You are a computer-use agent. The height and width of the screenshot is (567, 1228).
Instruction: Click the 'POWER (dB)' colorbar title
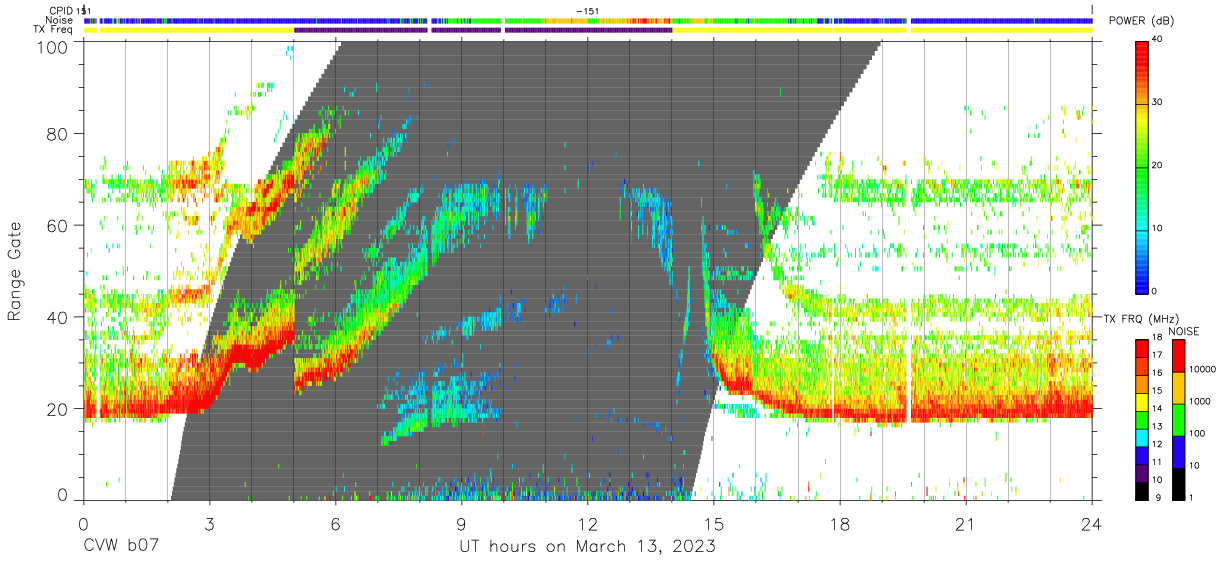coord(1141,22)
